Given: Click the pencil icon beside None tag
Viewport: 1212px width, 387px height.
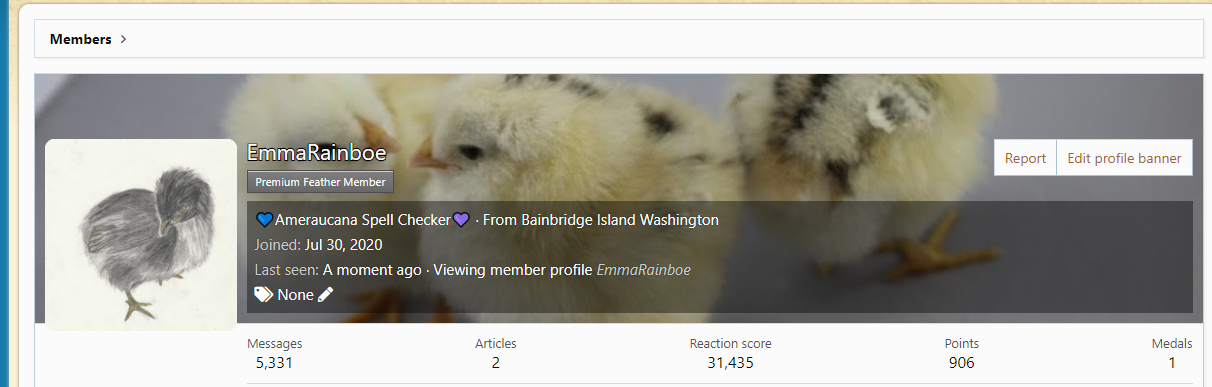Looking at the screenshot, I should (x=325, y=294).
